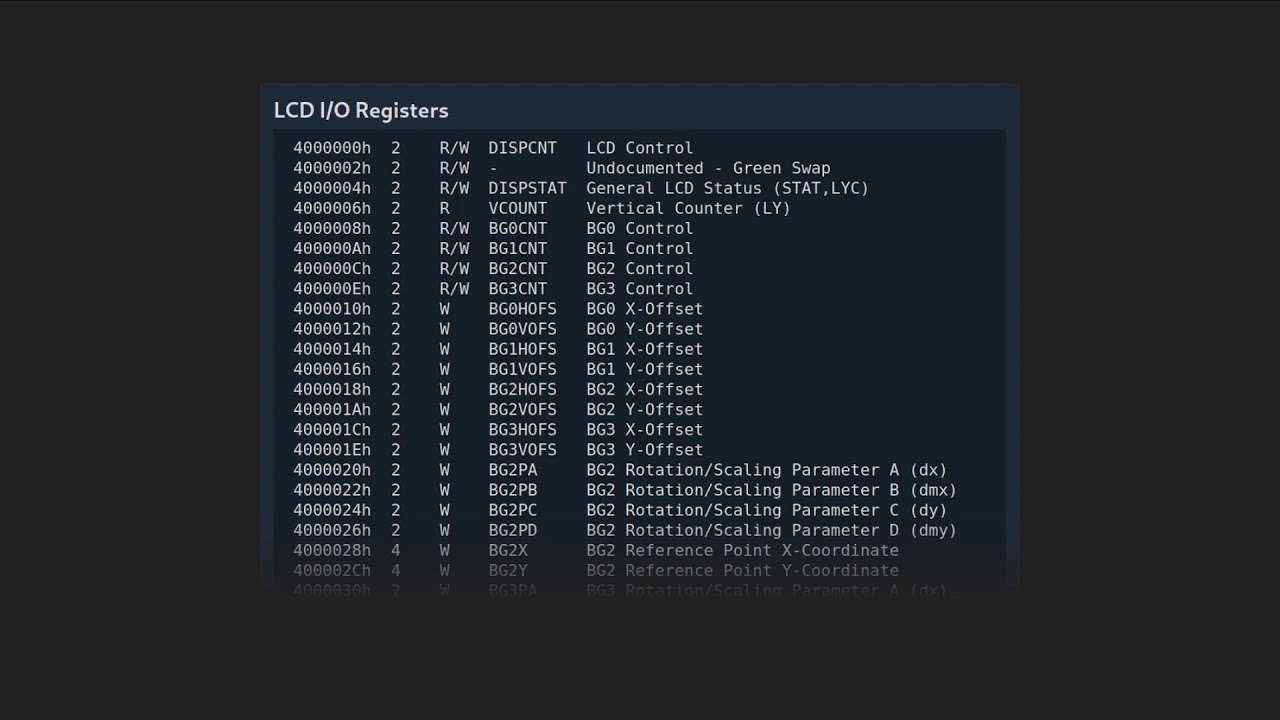Click 'General LCD Status (STAT,LYC)' description

point(727,188)
